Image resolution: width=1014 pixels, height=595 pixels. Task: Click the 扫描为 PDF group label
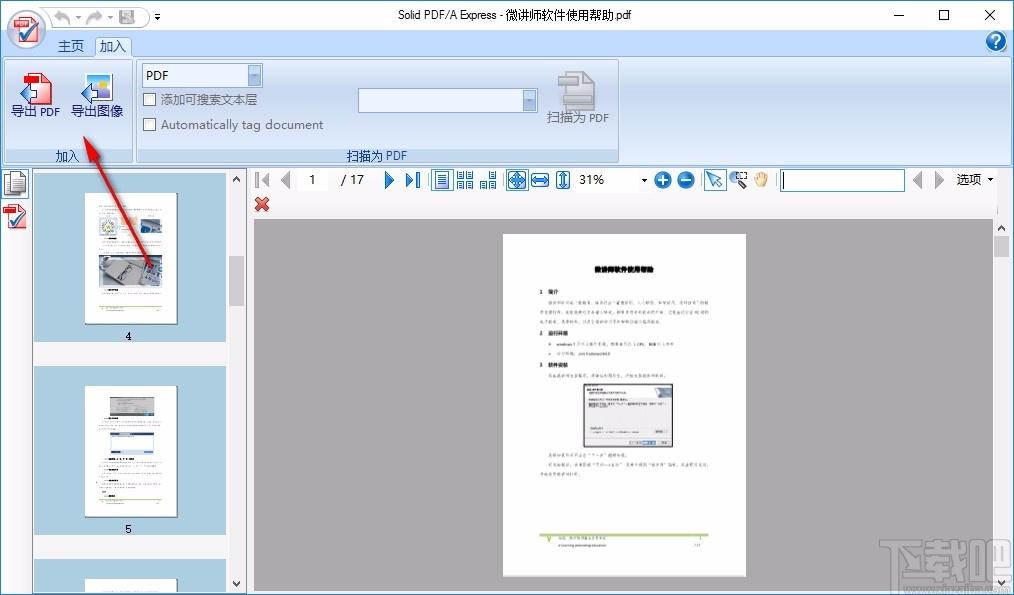[377, 156]
